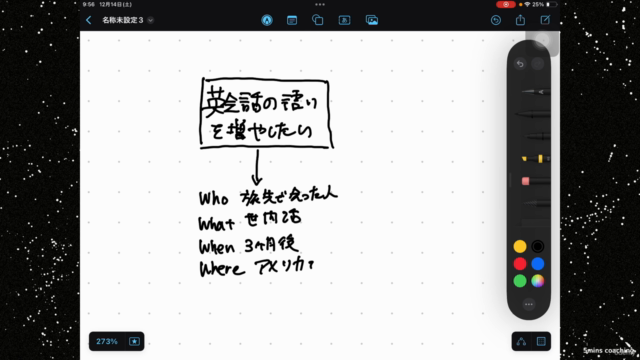Open the scenes star icon

click(134, 341)
